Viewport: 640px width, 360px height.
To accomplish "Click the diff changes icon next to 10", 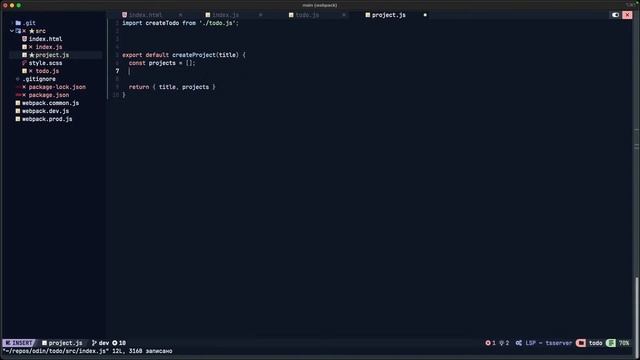I will [x=115, y=343].
